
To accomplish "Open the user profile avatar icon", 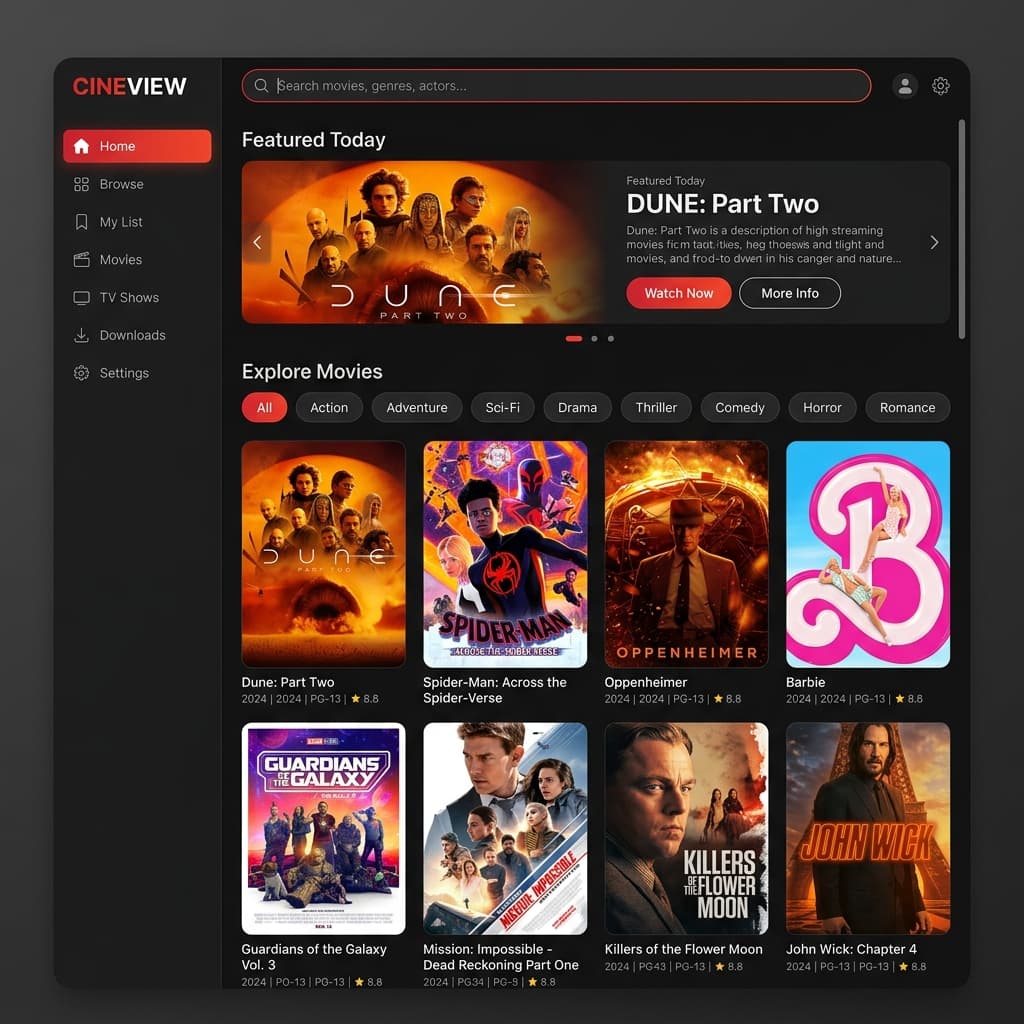I will [x=905, y=86].
